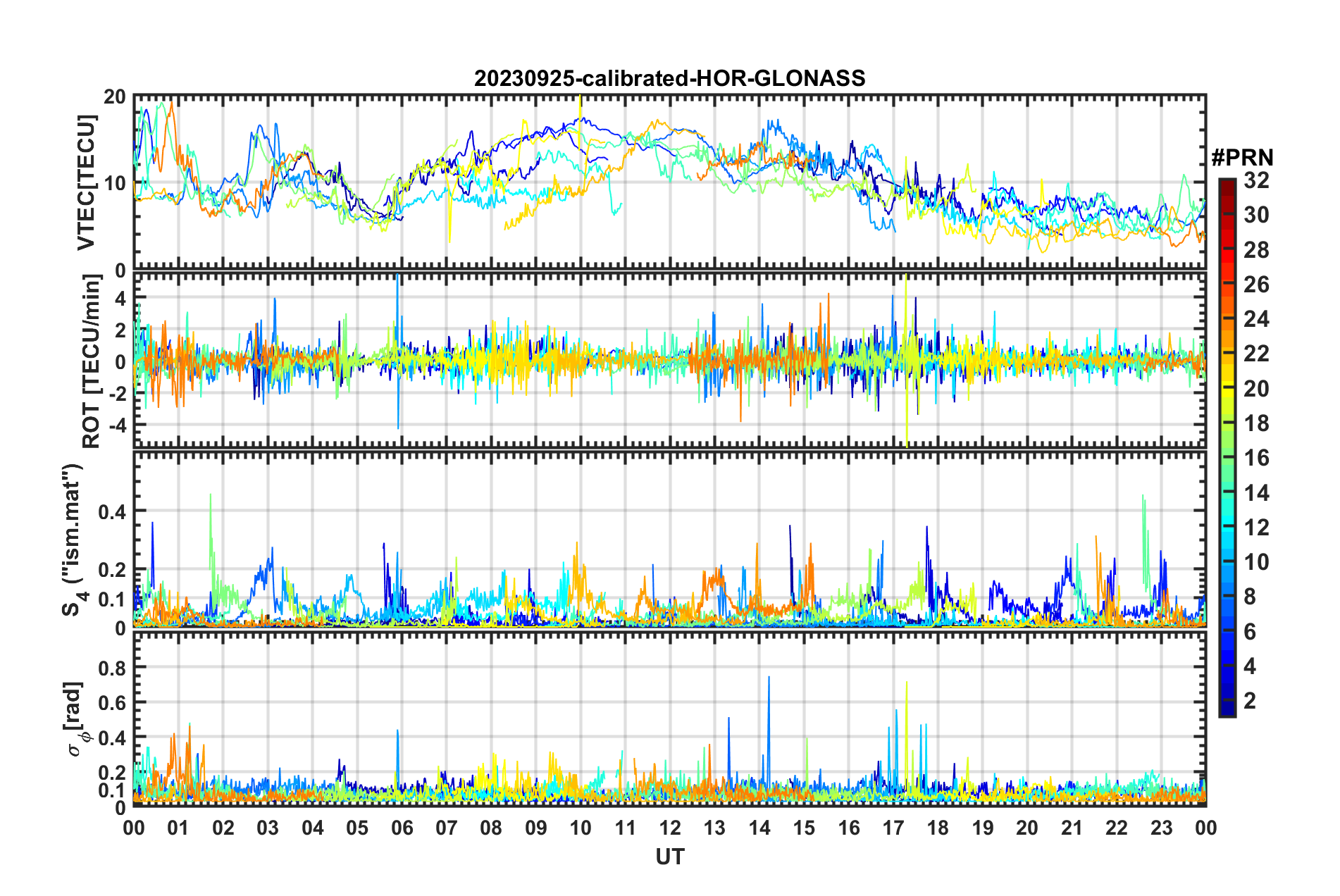Image resolution: width=1340 pixels, height=896 pixels.
Task: Click x-axis tick label 03
Action: click(x=268, y=828)
